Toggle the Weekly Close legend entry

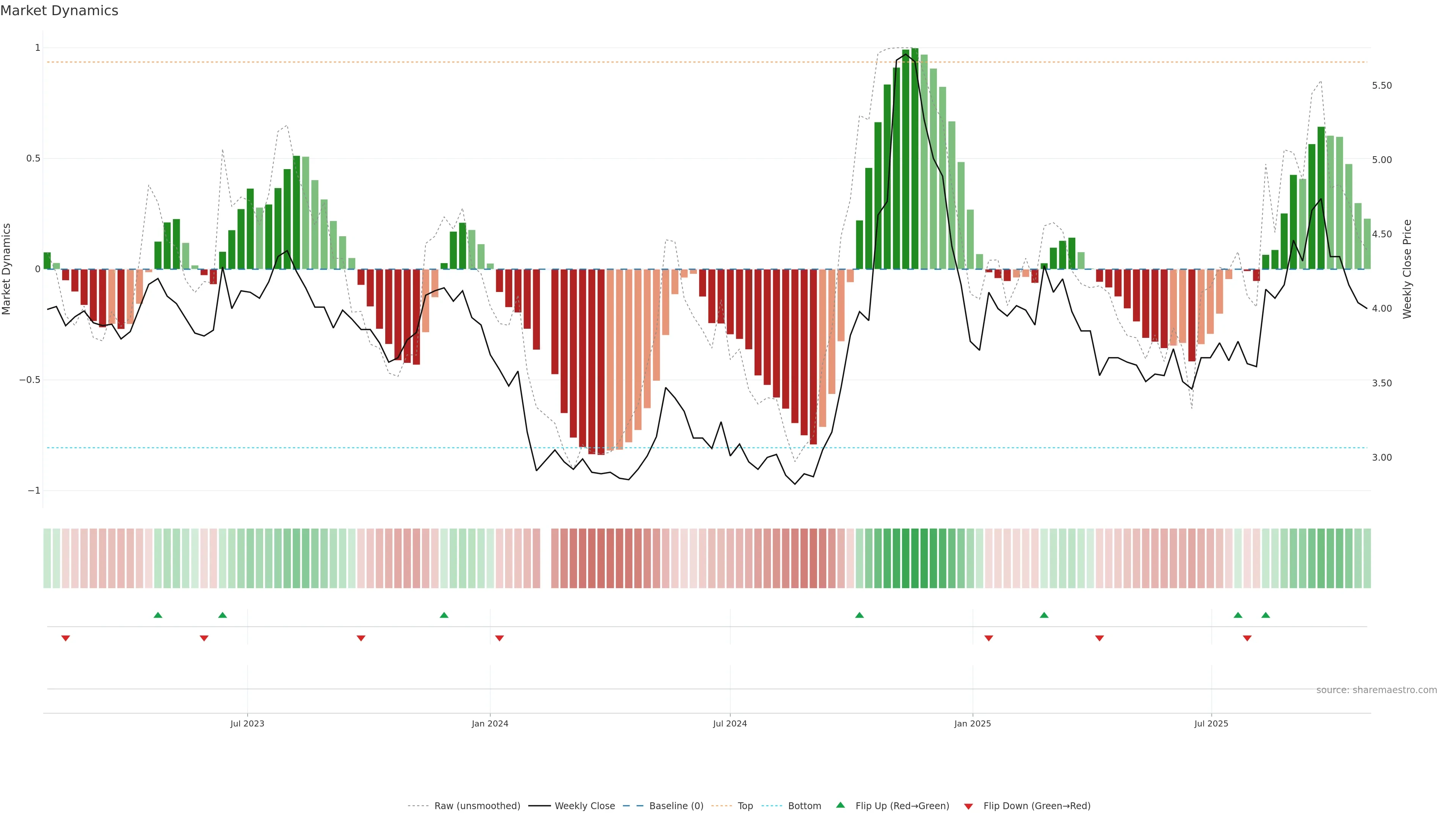[x=584, y=806]
